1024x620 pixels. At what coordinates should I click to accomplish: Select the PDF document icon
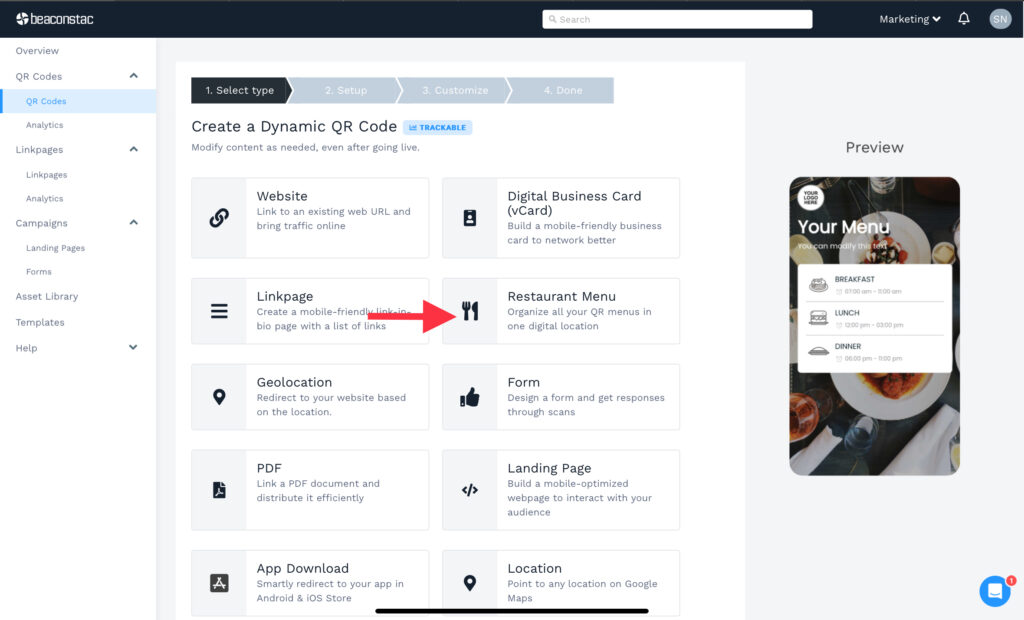(x=221, y=490)
